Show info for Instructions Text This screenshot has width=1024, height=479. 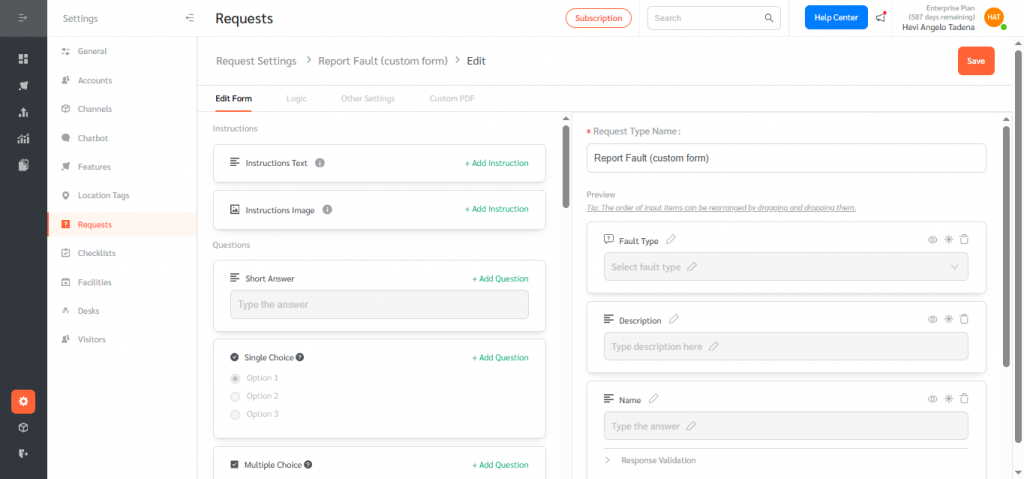[320, 162]
